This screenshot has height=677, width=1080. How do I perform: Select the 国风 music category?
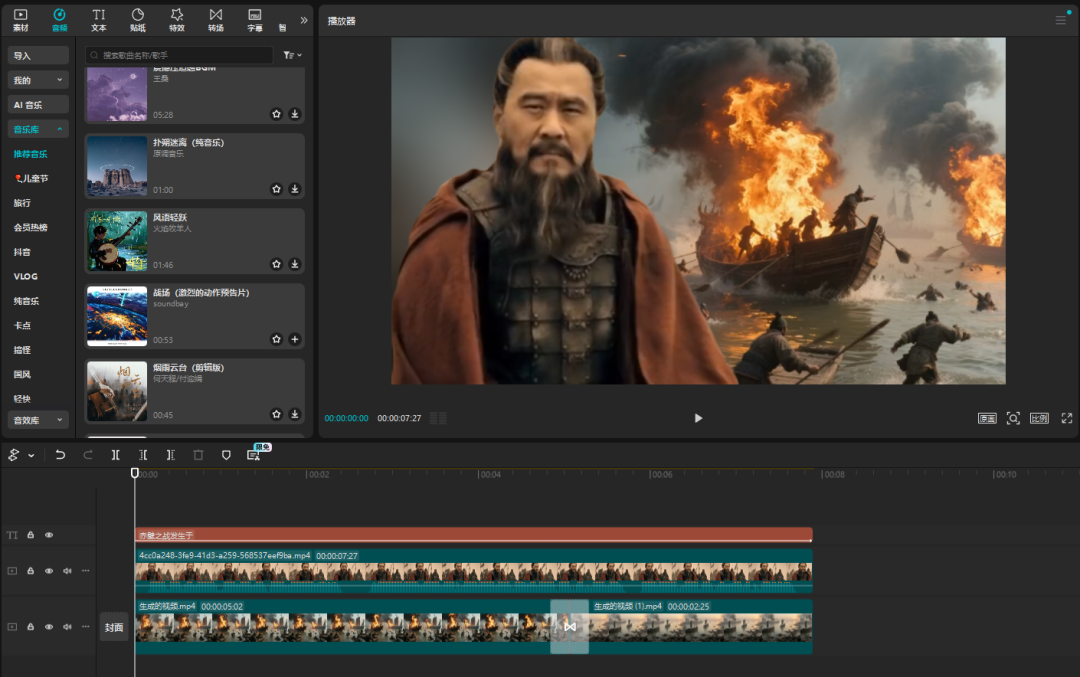[x=22, y=374]
